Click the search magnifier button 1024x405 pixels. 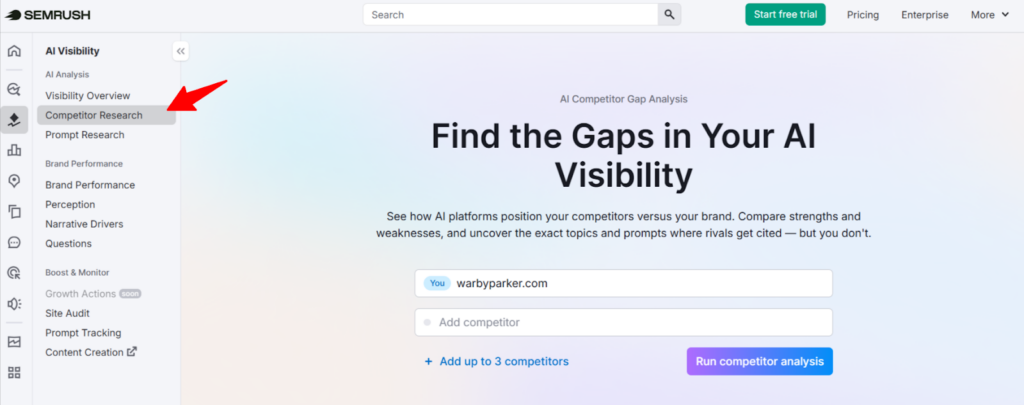pyautogui.click(x=670, y=15)
